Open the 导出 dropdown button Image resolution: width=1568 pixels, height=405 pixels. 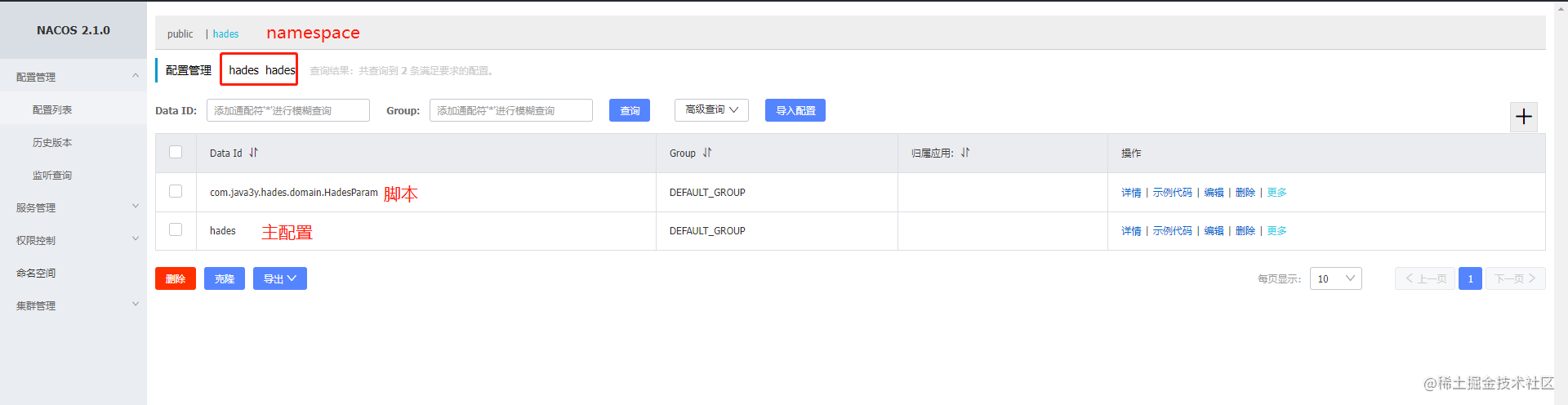tap(280, 278)
